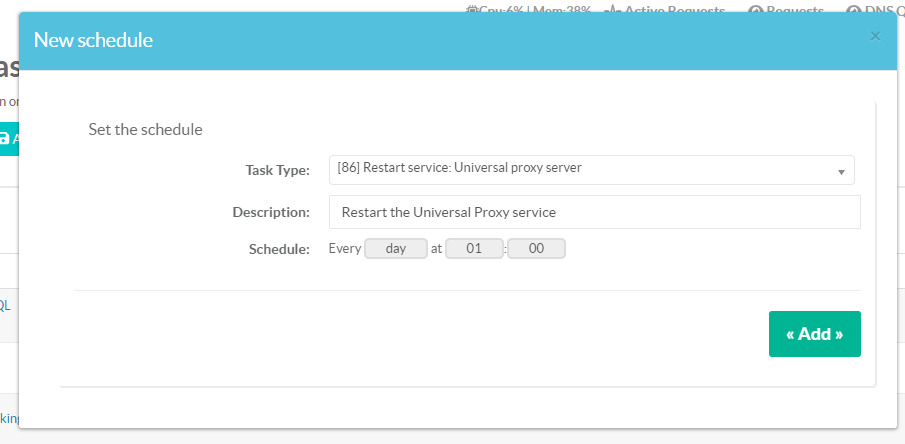Click the CPU chip icon in top bar
905x444 pixels.
pyautogui.click(x=472, y=9)
